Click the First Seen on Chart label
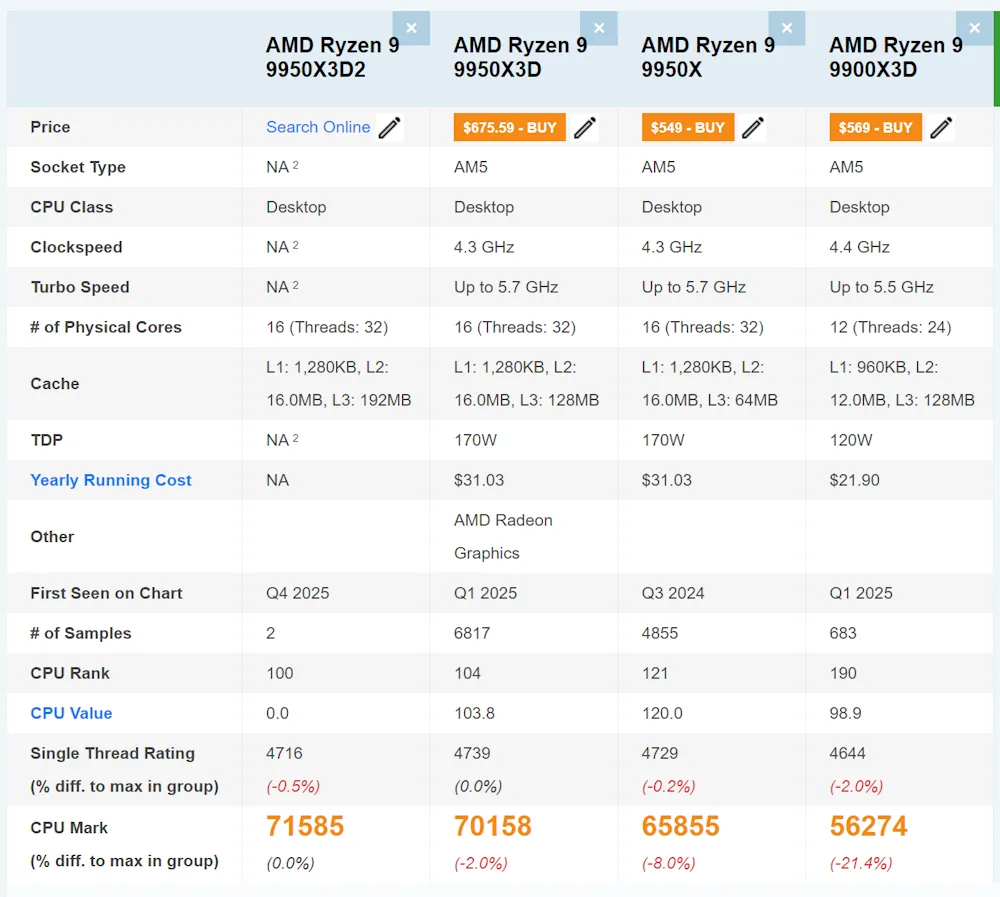Image resolution: width=1000 pixels, height=897 pixels. click(x=107, y=593)
